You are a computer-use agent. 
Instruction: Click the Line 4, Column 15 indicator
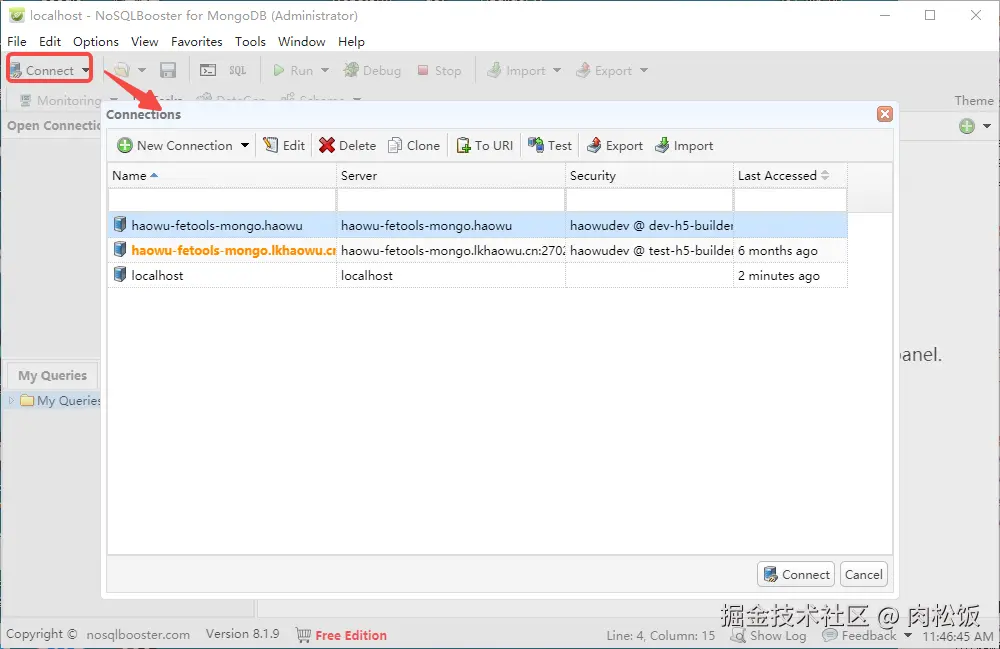click(661, 636)
